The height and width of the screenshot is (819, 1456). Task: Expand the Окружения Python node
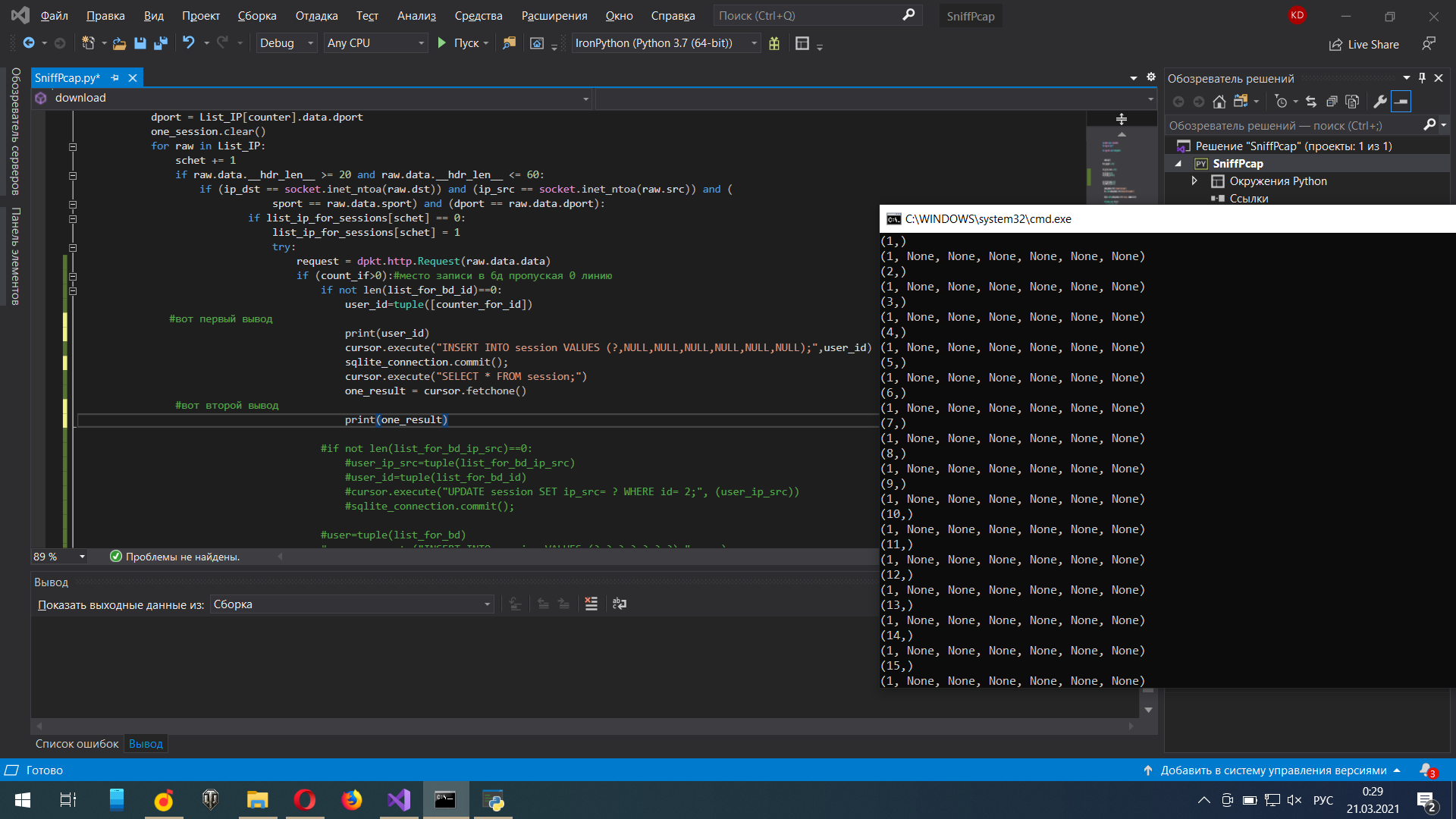(1194, 181)
